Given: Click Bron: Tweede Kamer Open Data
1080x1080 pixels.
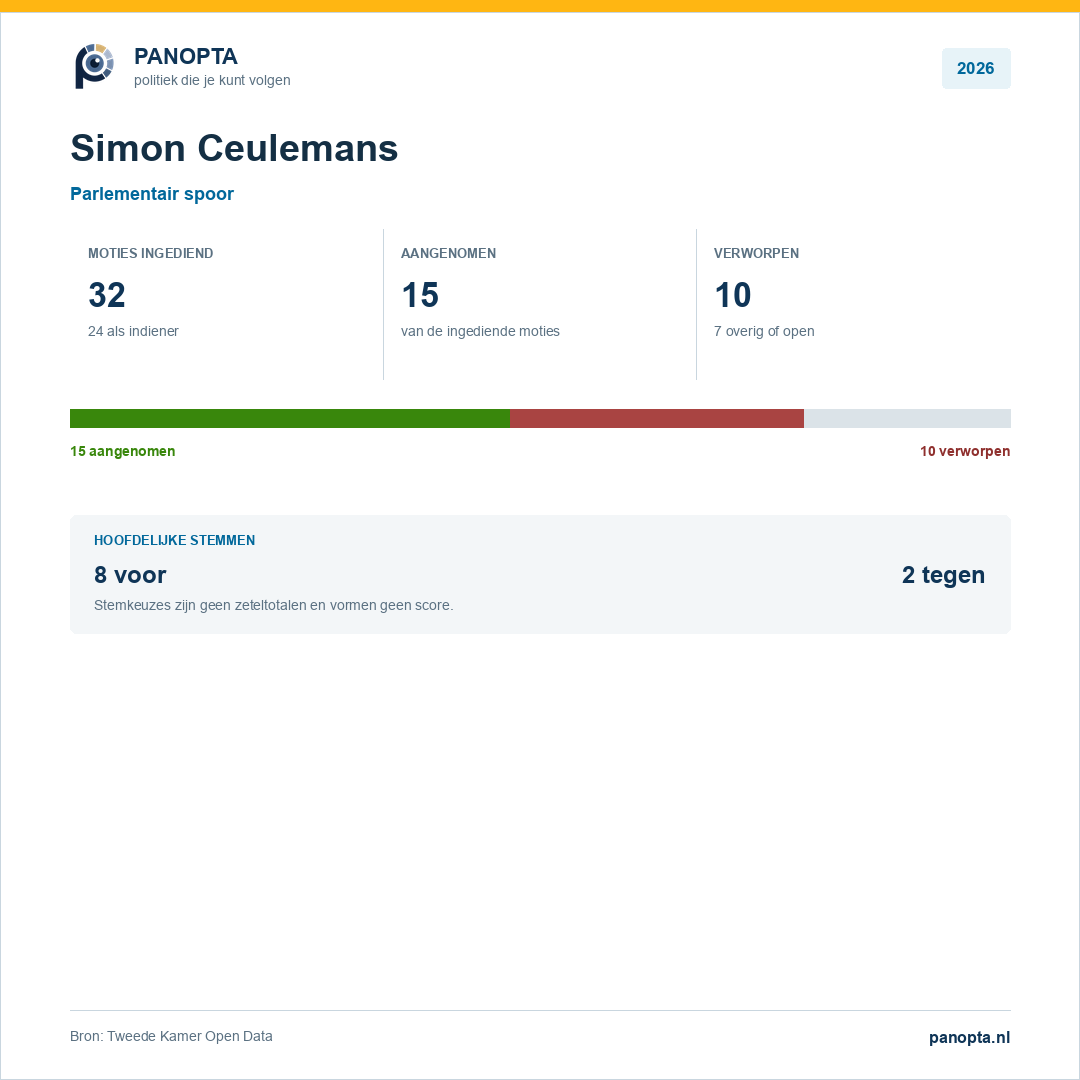Looking at the screenshot, I should click(x=172, y=1036).
